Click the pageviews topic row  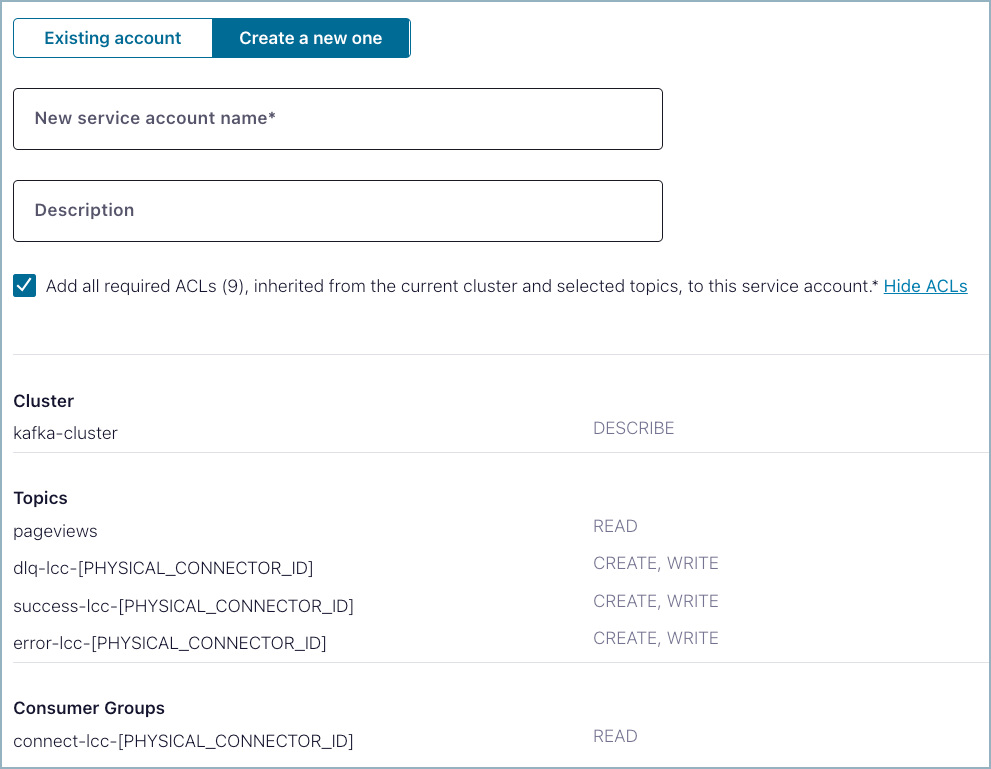pyautogui.click(x=55, y=531)
